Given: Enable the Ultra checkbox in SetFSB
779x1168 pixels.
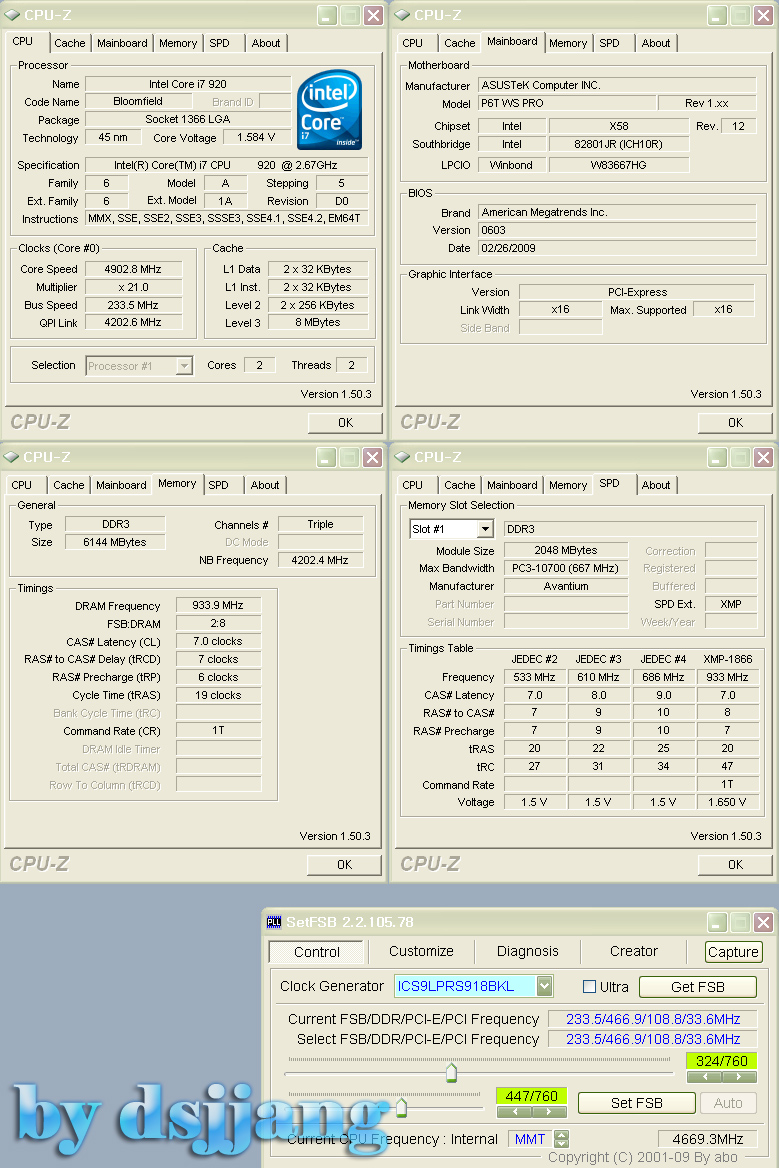Looking at the screenshot, I should pos(589,987).
